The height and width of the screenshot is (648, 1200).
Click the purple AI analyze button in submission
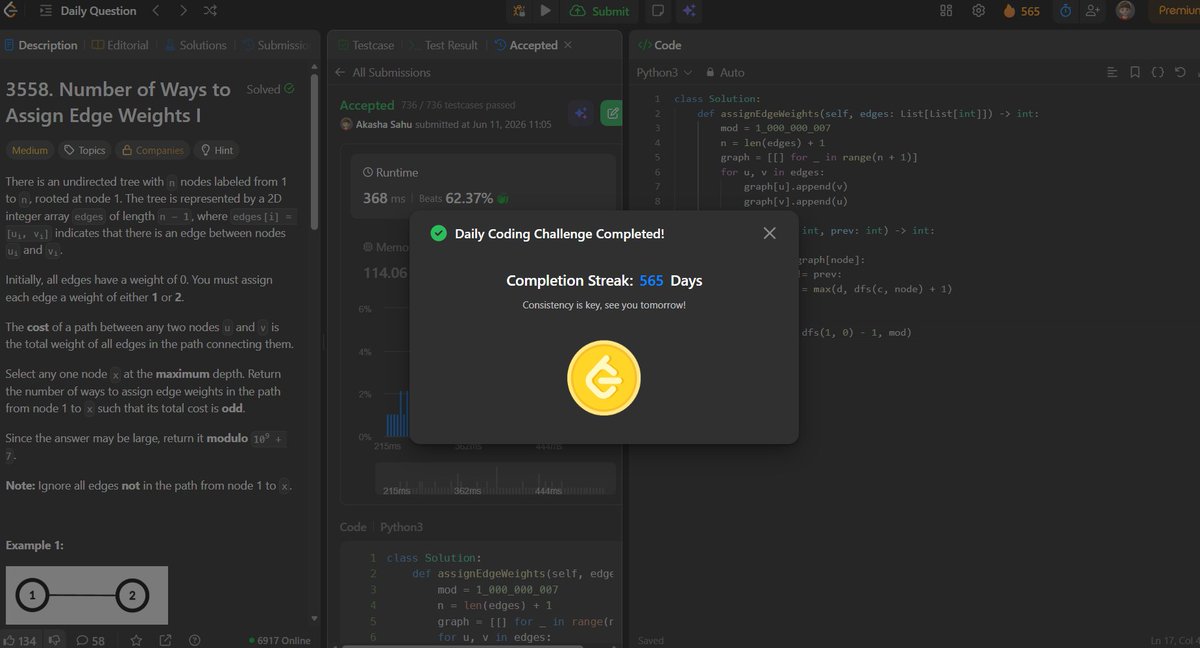pyautogui.click(x=581, y=113)
